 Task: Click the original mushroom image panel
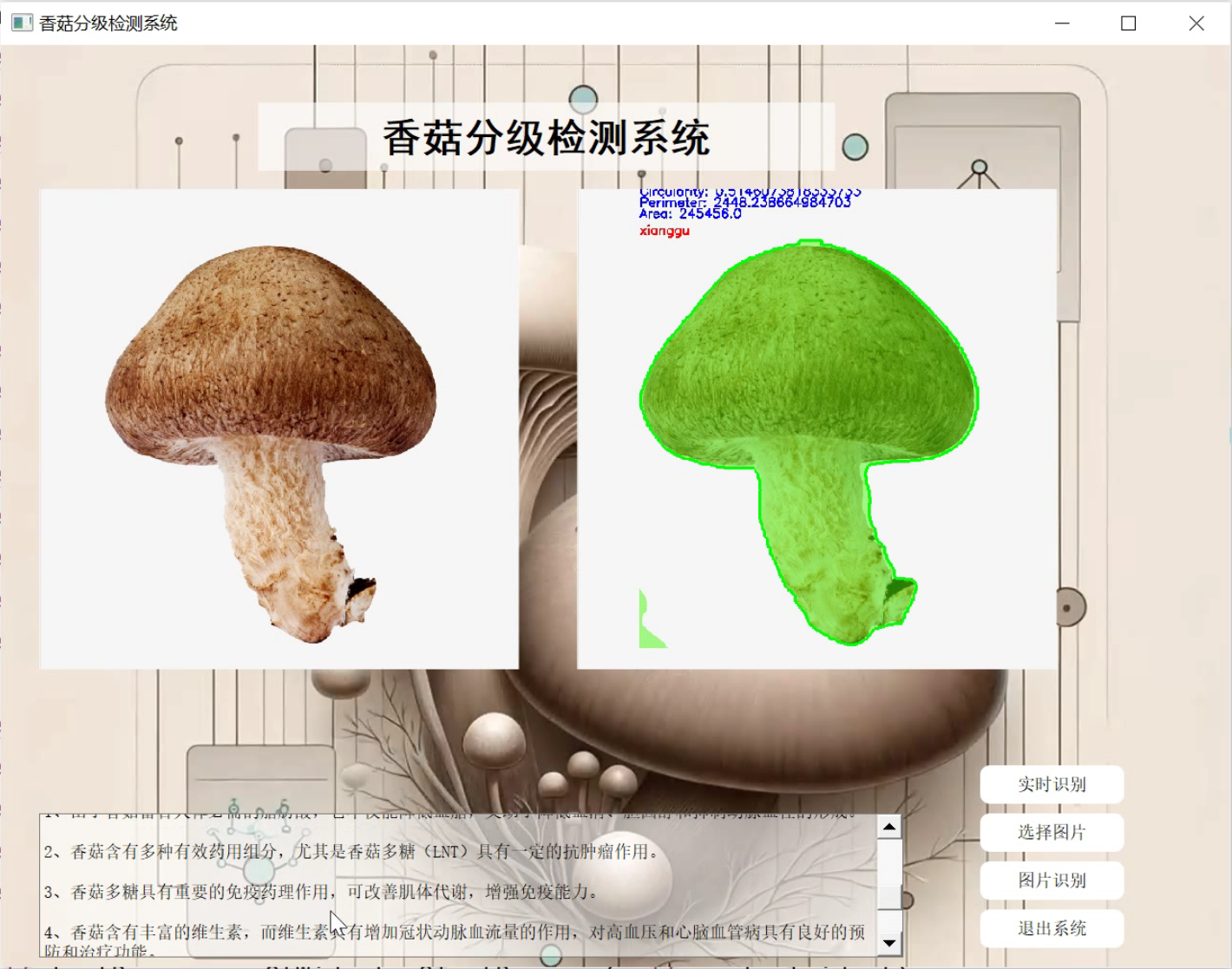pyautogui.click(x=279, y=429)
